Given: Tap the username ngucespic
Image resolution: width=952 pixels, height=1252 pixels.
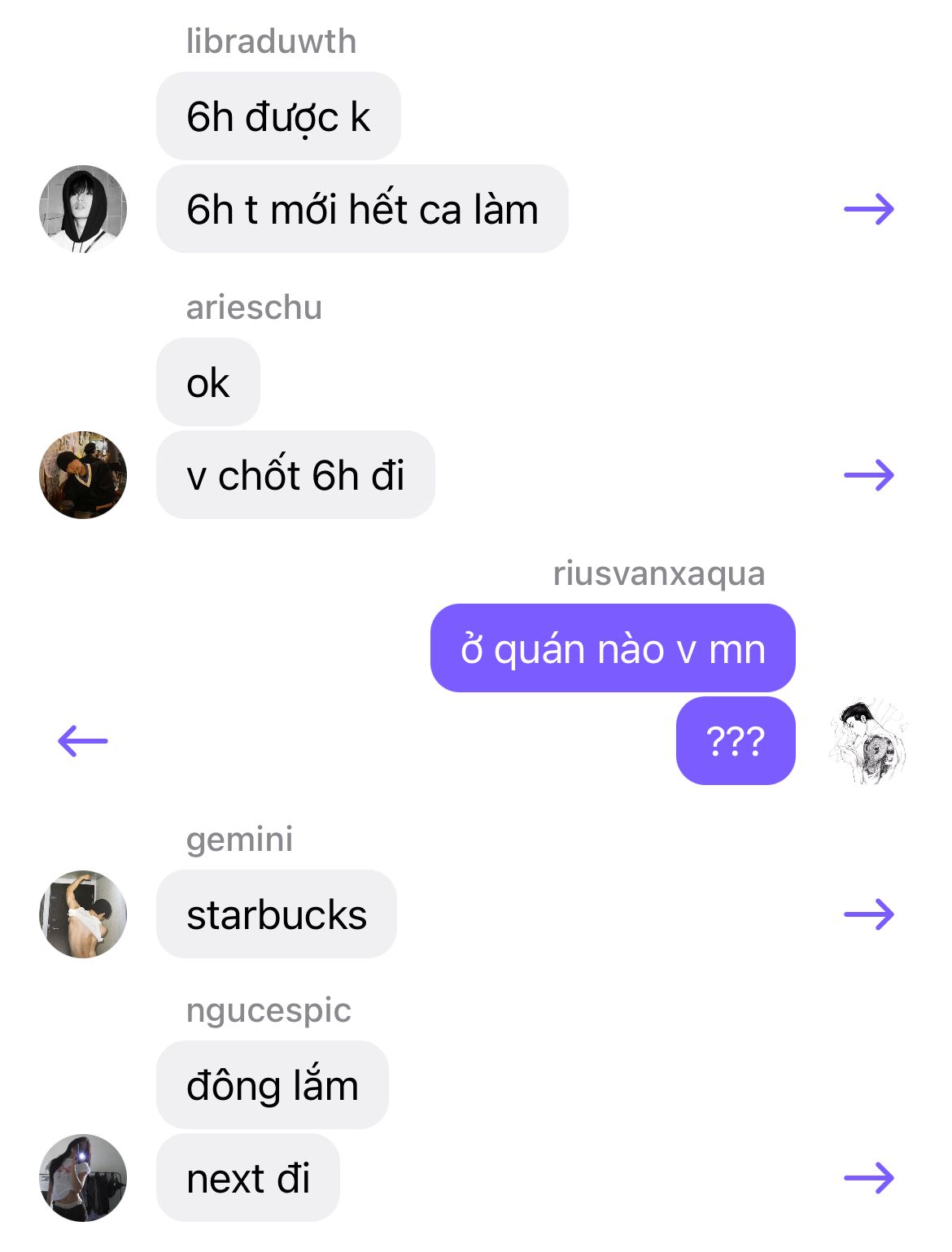Looking at the screenshot, I should point(269,1010).
